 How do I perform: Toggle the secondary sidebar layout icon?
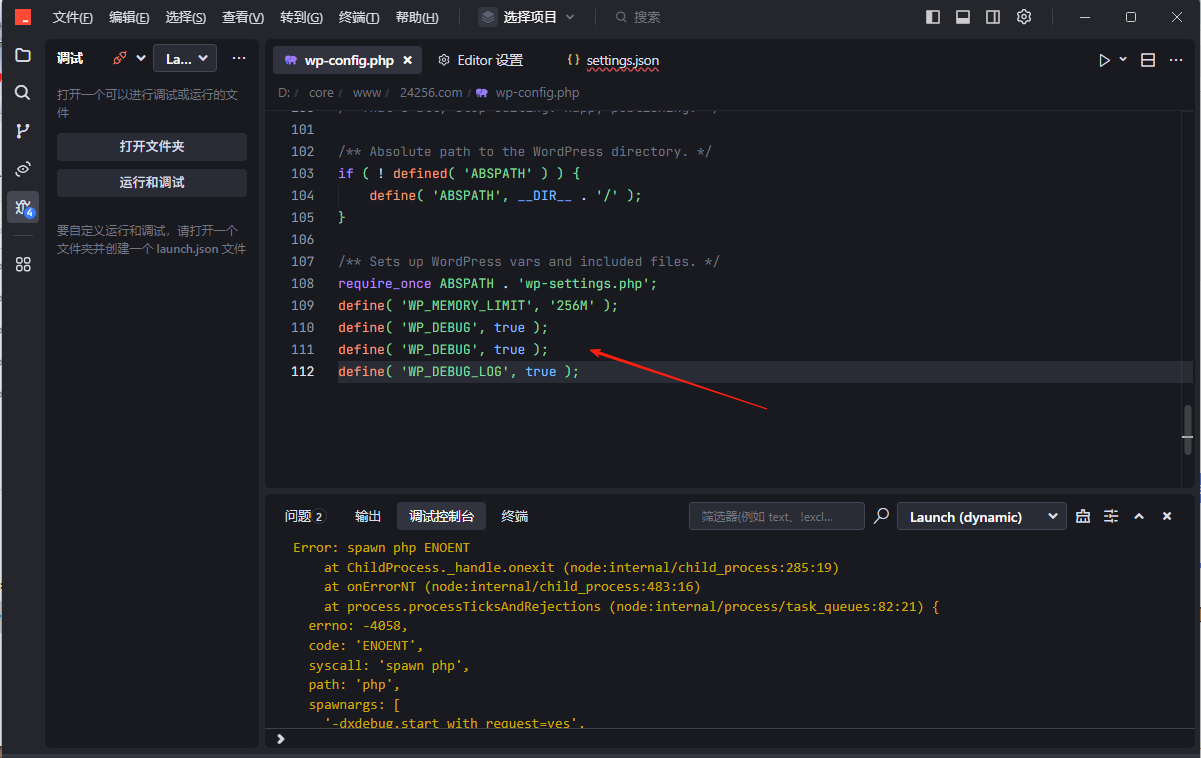(x=993, y=17)
